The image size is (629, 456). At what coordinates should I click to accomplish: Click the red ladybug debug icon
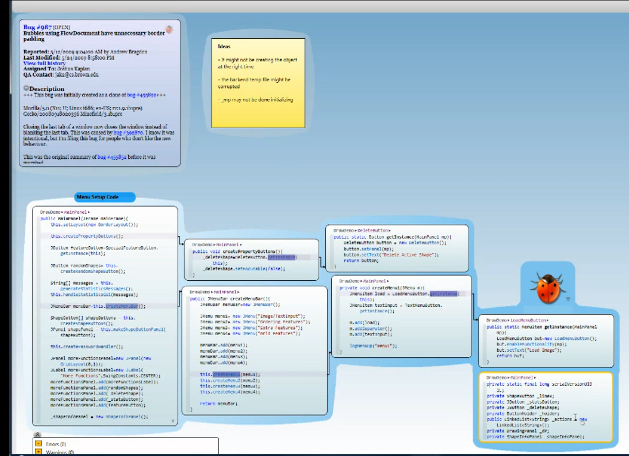point(548,288)
